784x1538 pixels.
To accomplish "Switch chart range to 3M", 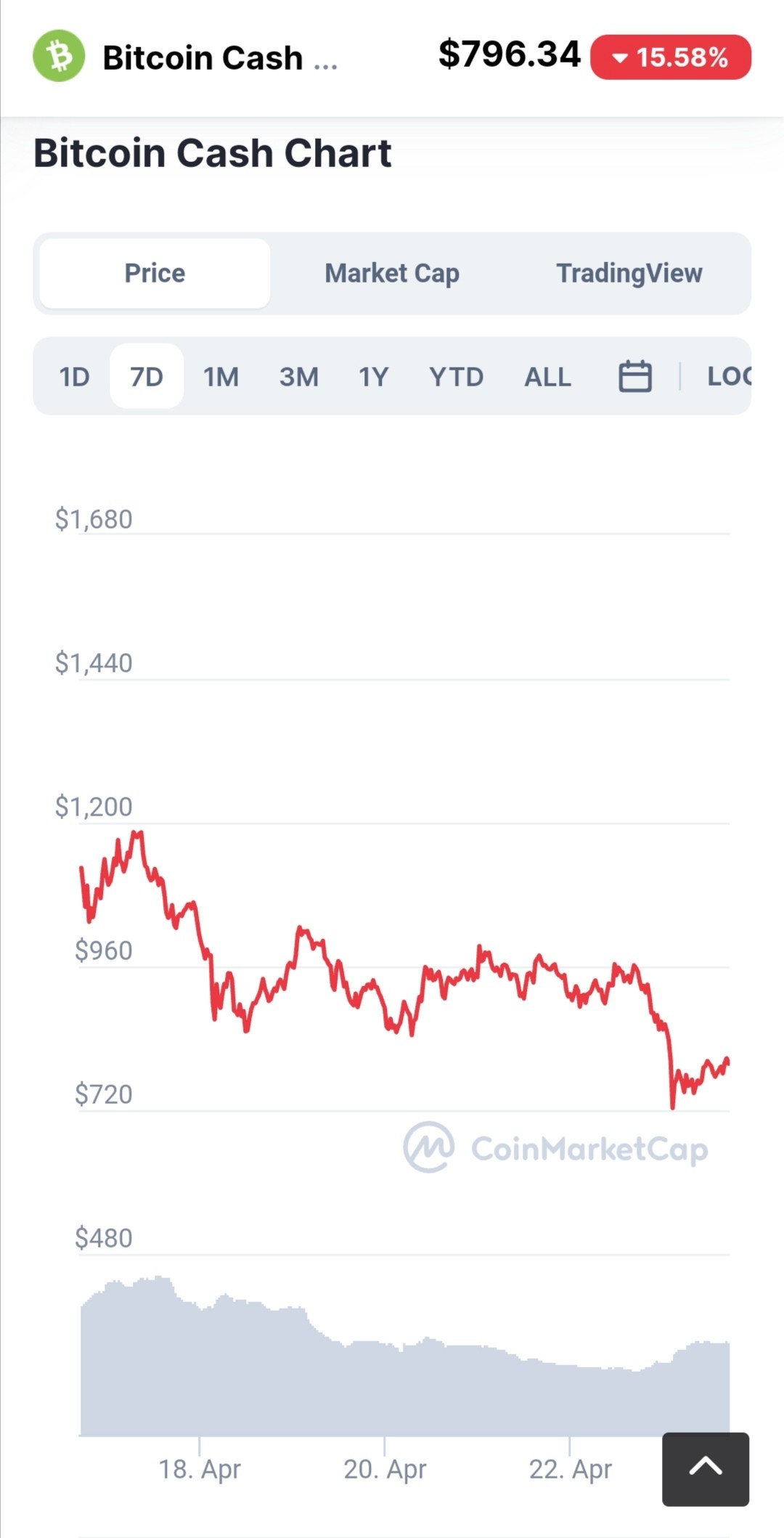I will click(x=298, y=376).
